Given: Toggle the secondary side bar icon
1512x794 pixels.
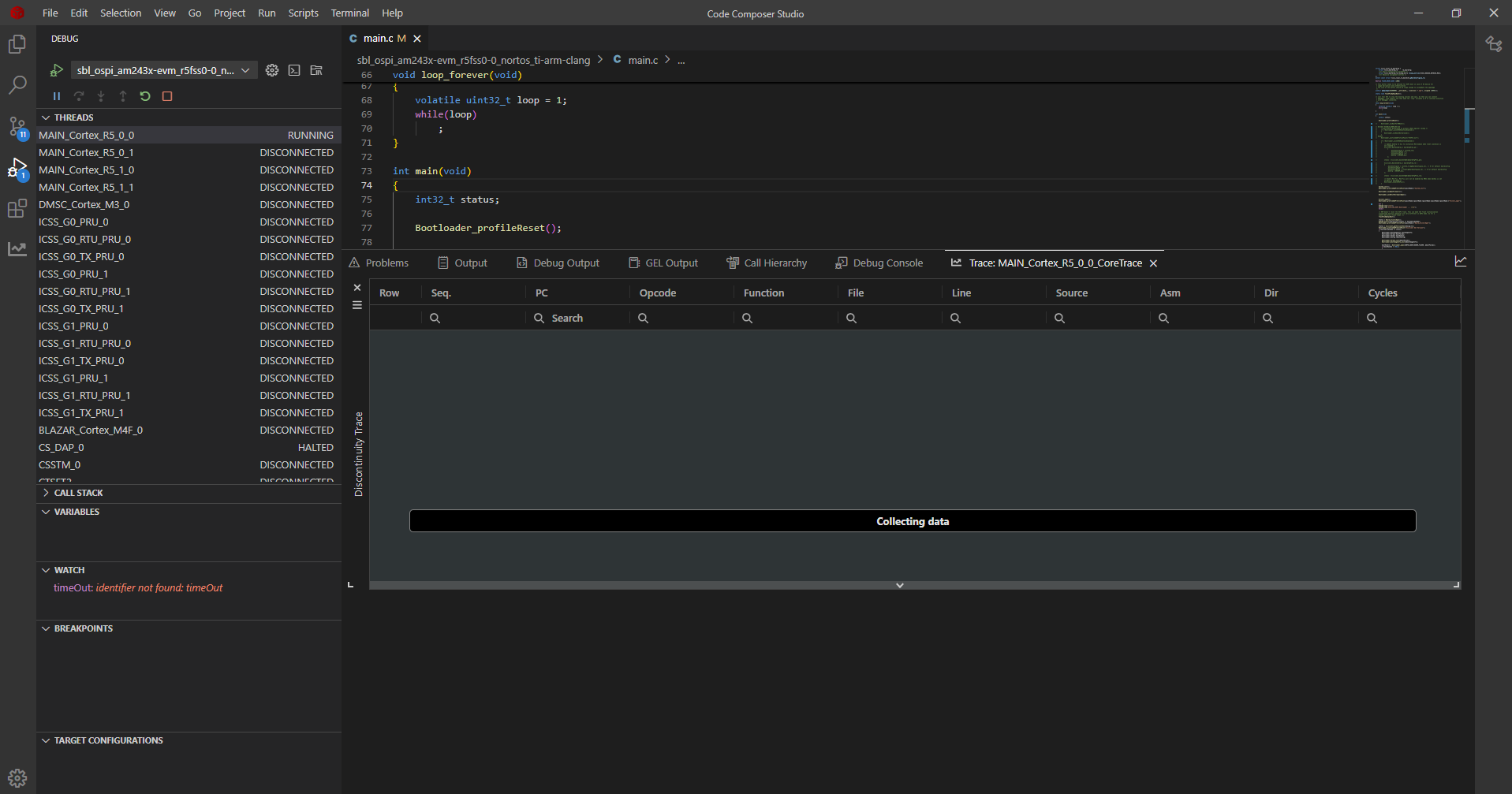Looking at the screenshot, I should pos(1494,44).
